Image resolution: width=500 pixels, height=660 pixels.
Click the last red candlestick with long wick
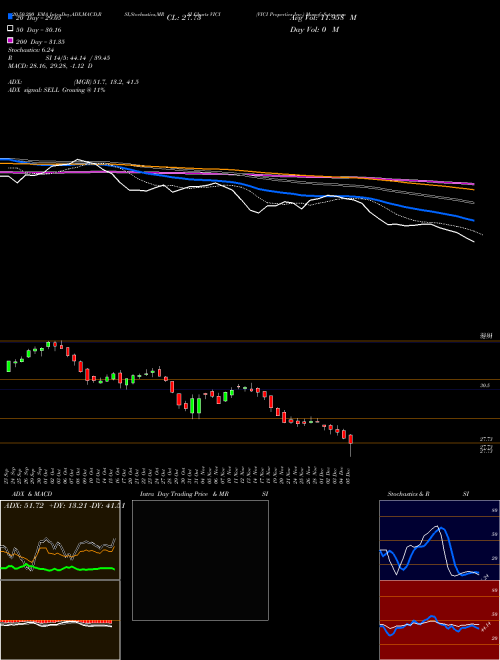[x=351, y=445]
